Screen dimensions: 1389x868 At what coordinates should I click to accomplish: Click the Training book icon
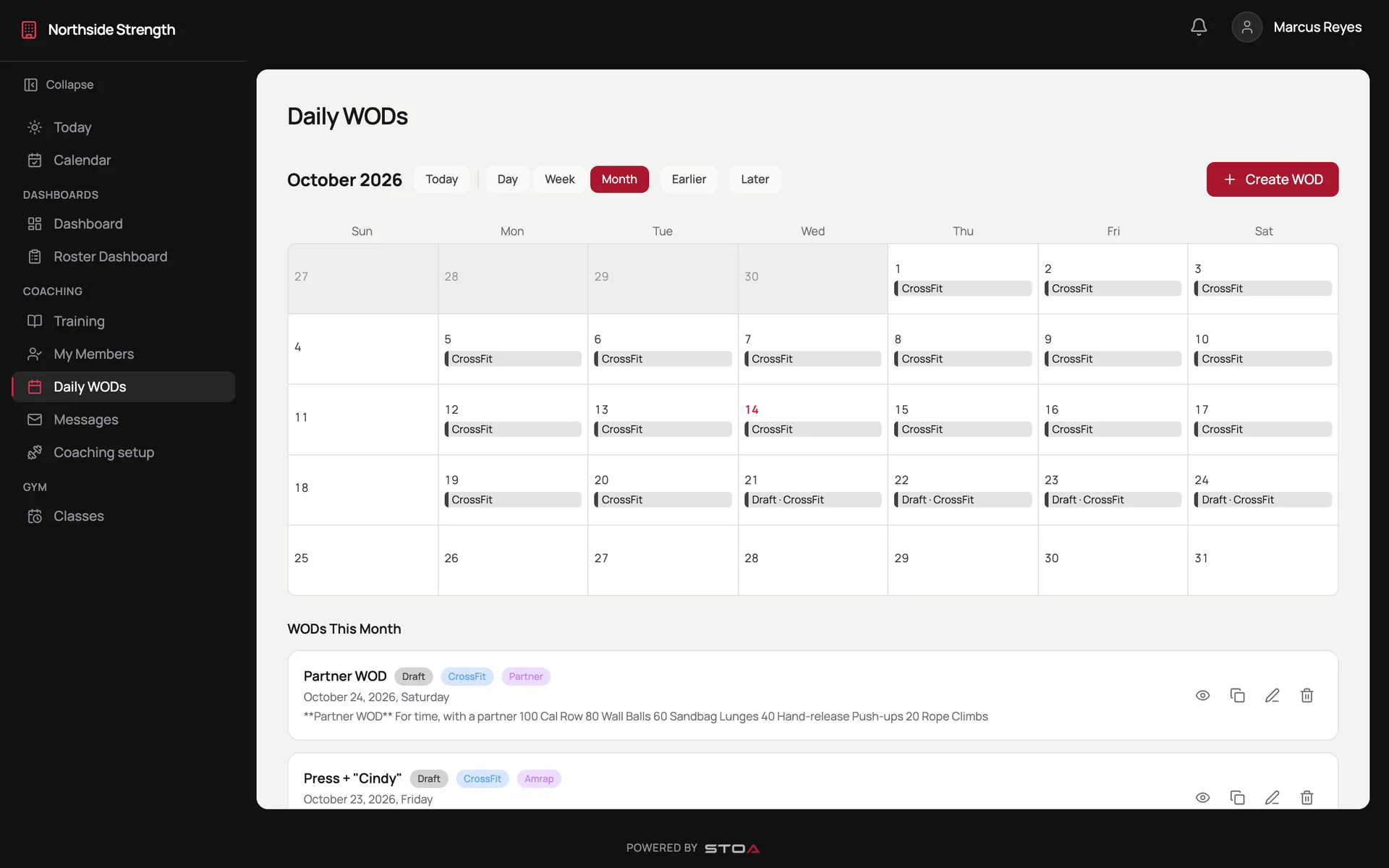pyautogui.click(x=35, y=321)
